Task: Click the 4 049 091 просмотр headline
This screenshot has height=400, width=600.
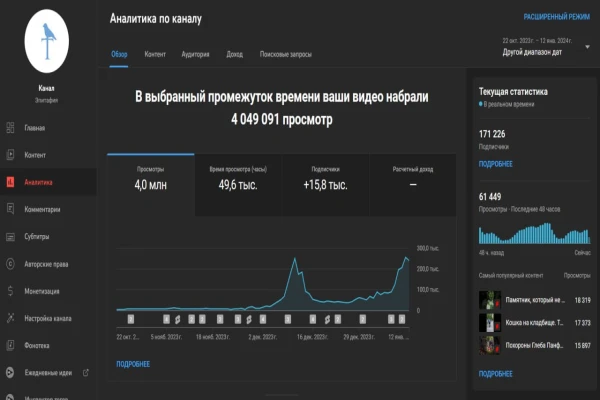Action: (x=282, y=119)
